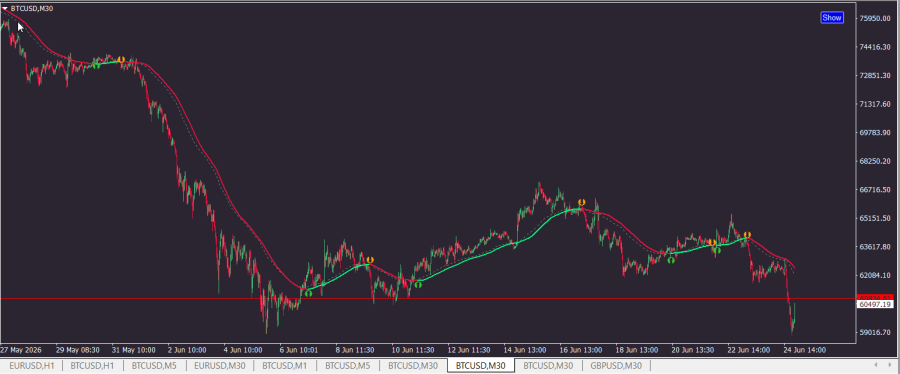Click the 29 May 08:30 time label

[78, 350]
